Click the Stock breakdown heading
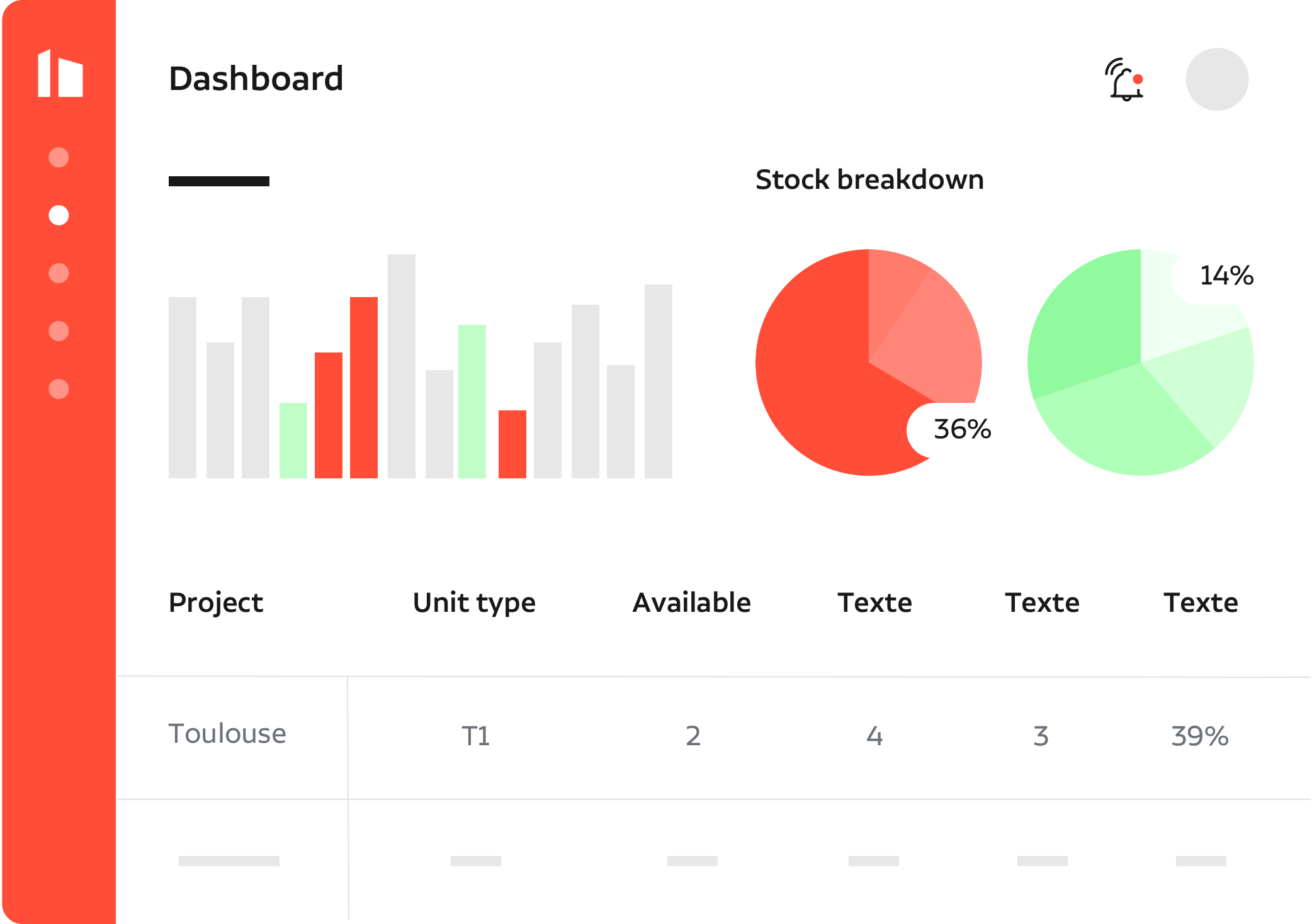Image resolution: width=1312 pixels, height=924 pixels. [869, 180]
